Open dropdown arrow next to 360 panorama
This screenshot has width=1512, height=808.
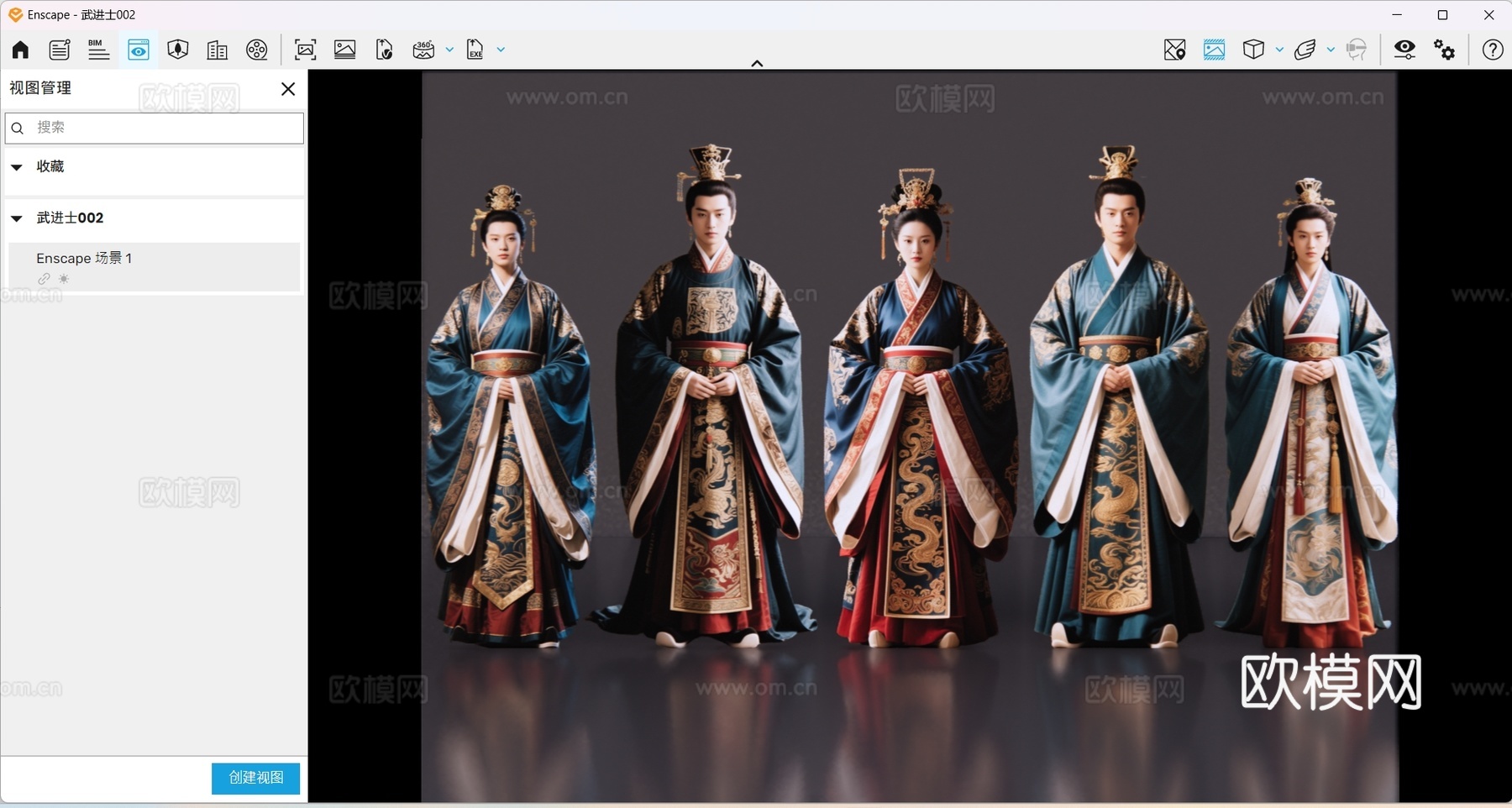[x=449, y=50]
